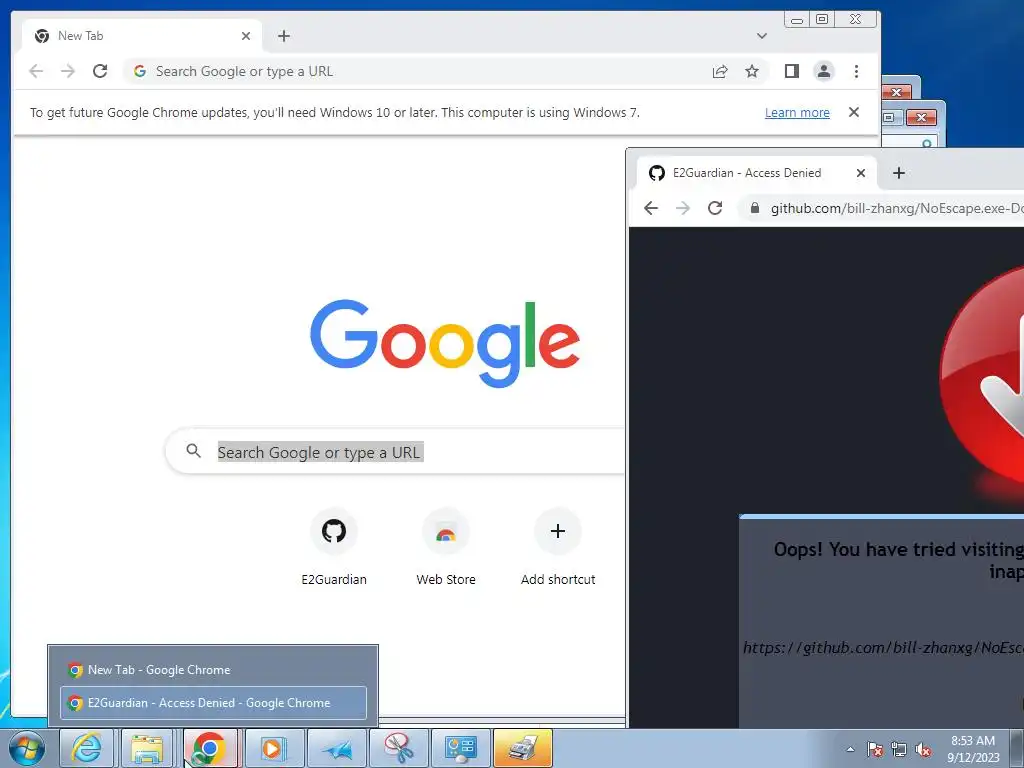Viewport: 1024px width, 768px height.
Task: Open the Chrome side panel
Action: point(792,71)
